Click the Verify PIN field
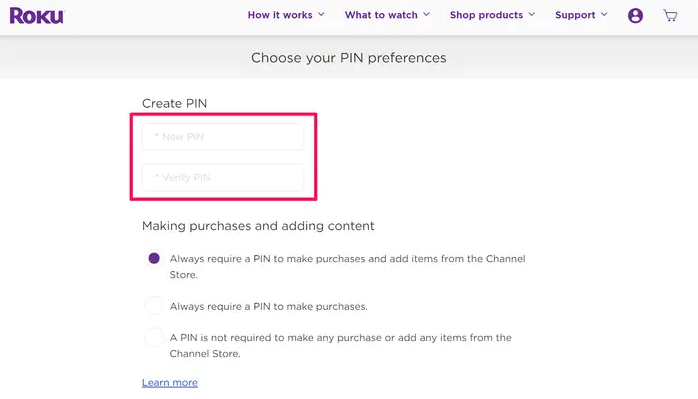698x399 pixels. (x=223, y=178)
